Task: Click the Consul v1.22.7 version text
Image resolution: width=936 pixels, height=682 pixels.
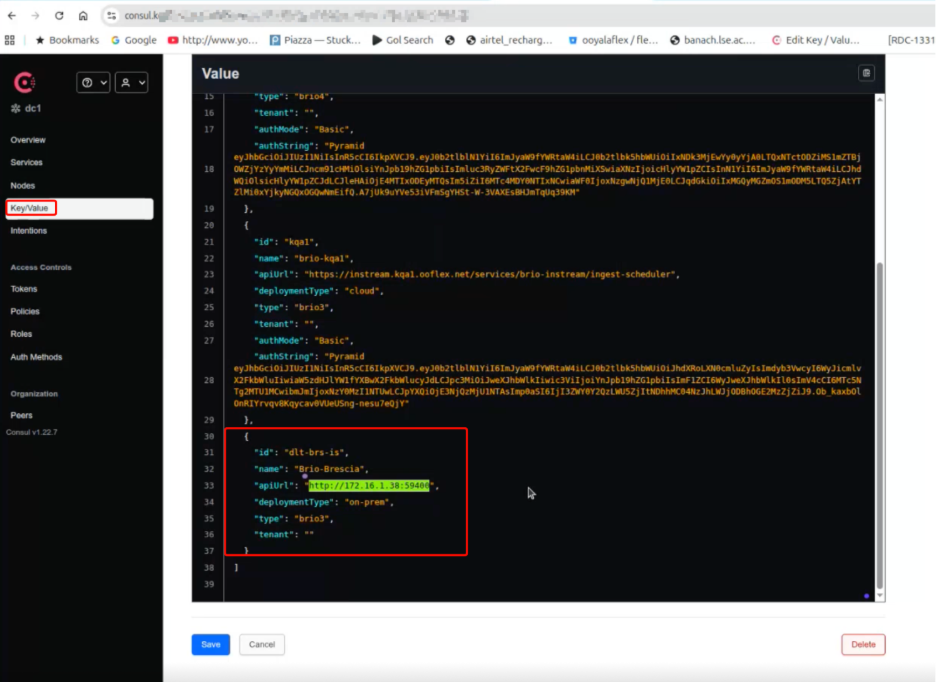Action: [x=32, y=432]
